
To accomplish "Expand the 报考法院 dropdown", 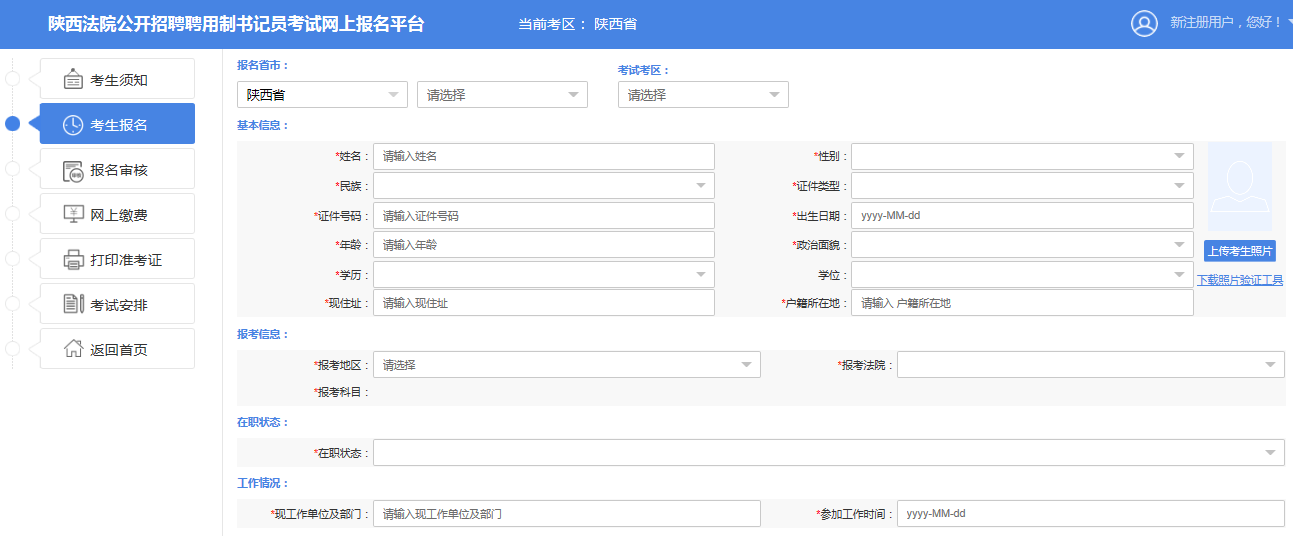I will tap(1091, 365).
